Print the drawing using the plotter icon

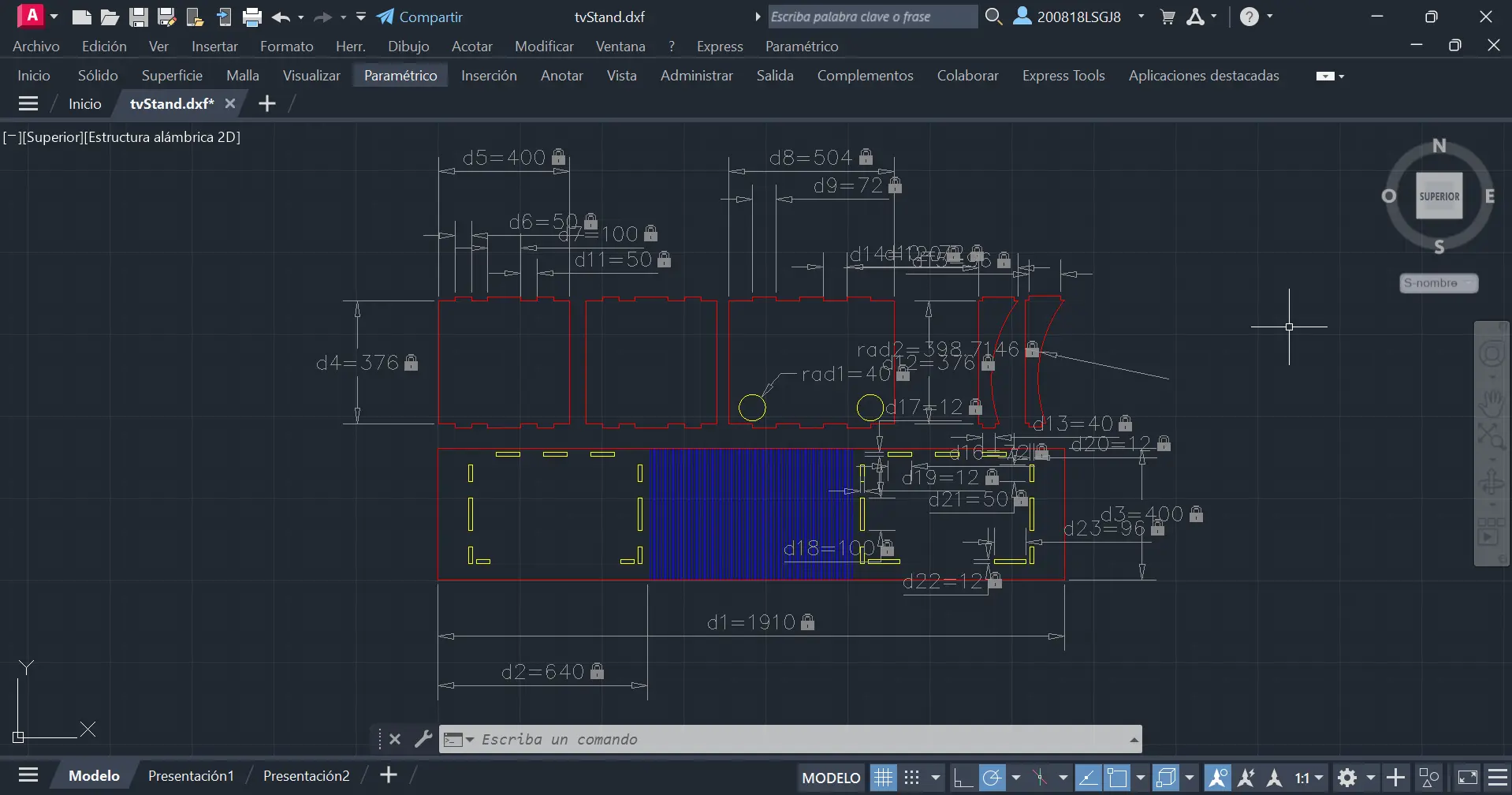click(x=251, y=17)
